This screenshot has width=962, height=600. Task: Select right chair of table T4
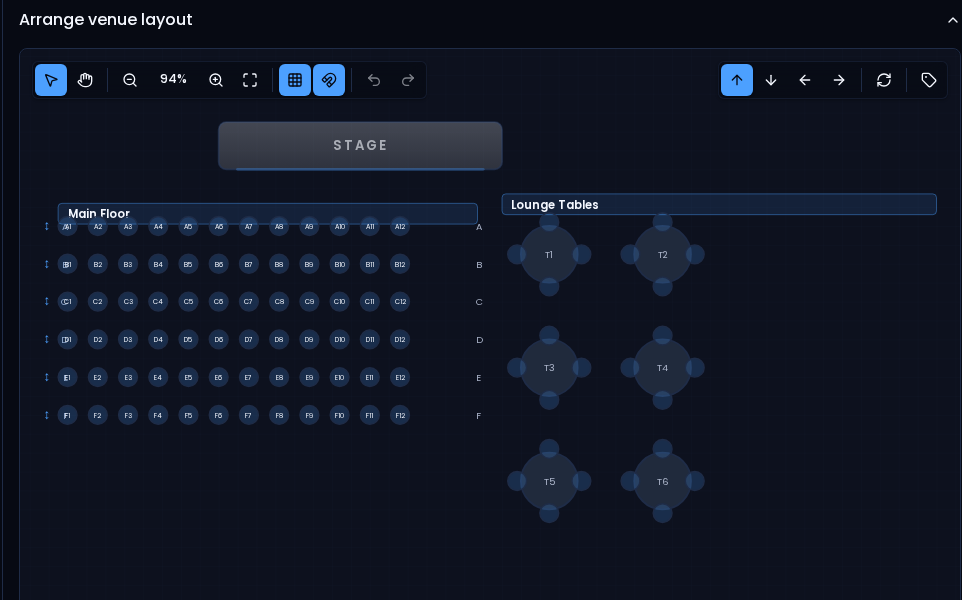click(695, 368)
